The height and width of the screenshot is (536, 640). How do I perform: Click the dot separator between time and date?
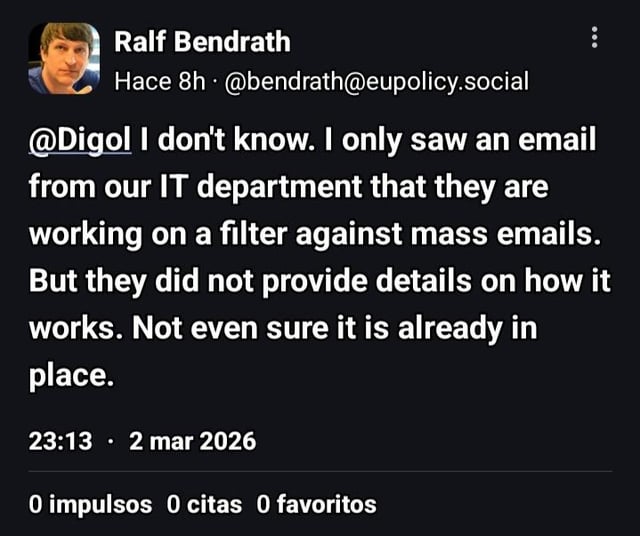click(x=111, y=440)
